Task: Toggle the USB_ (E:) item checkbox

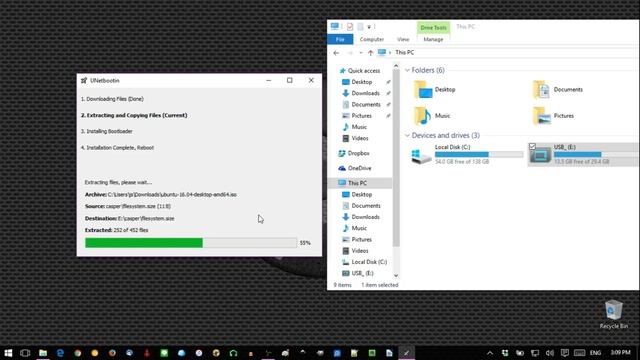Action: pos(532,146)
